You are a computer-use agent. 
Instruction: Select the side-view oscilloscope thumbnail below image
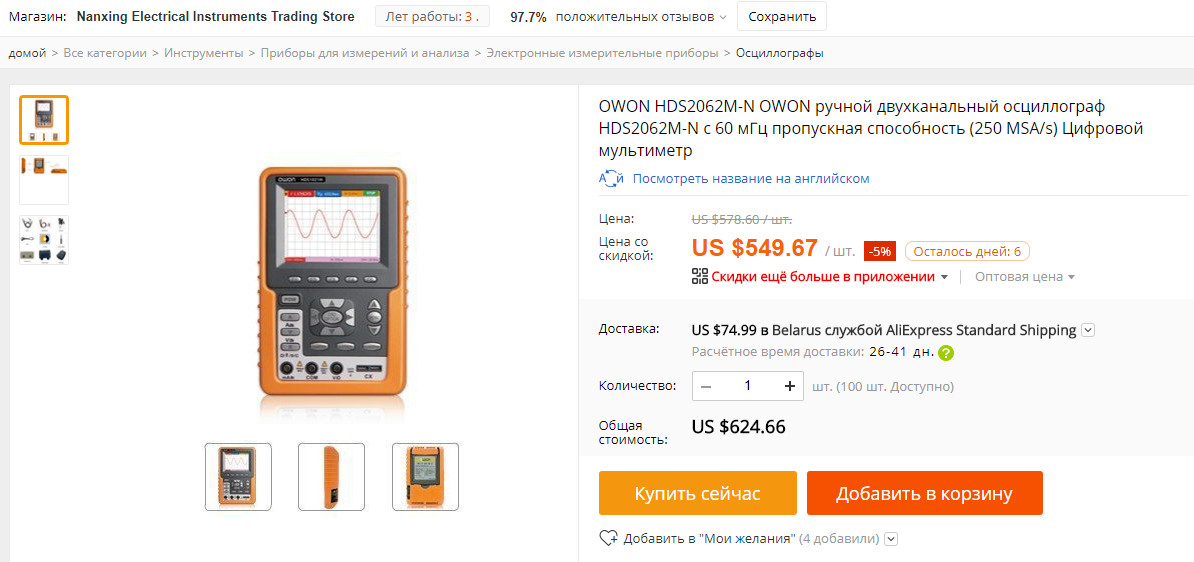click(331, 477)
